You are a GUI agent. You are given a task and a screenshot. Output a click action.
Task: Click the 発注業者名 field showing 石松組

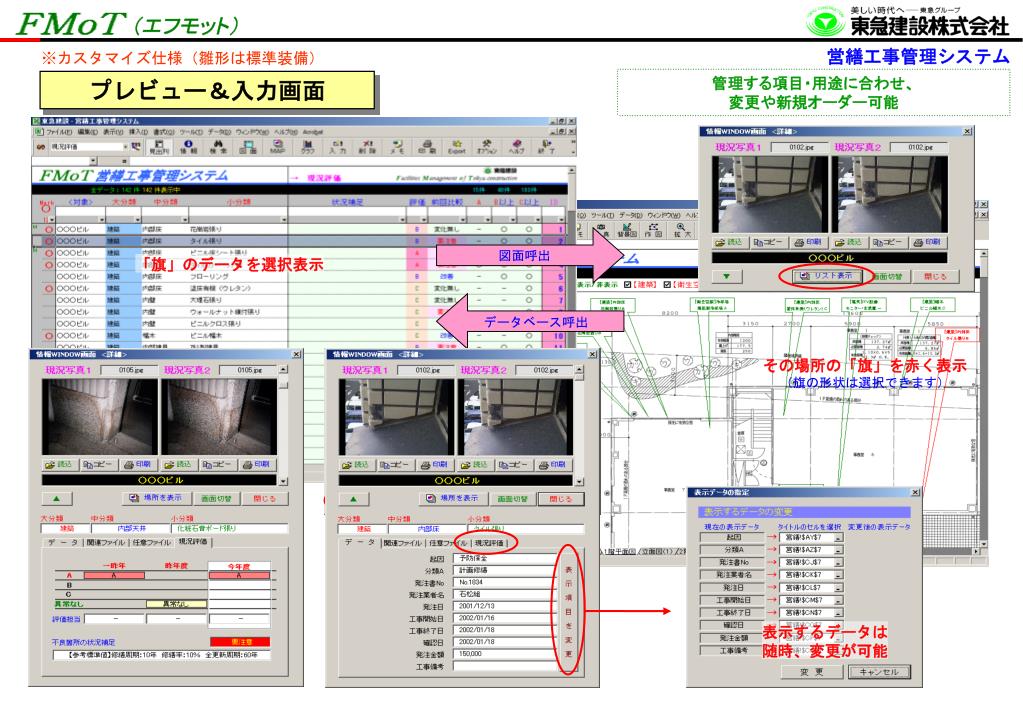(x=504, y=594)
